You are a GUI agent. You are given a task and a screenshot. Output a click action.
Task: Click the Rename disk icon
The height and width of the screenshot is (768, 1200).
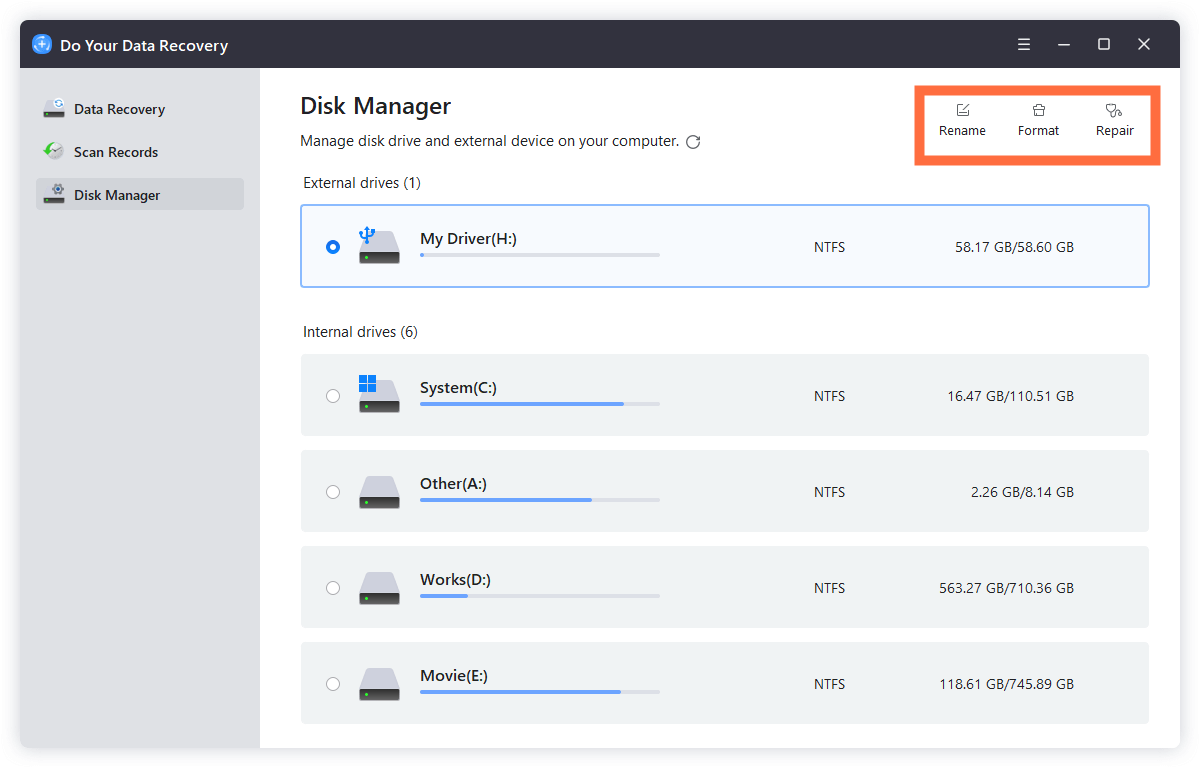(x=962, y=110)
